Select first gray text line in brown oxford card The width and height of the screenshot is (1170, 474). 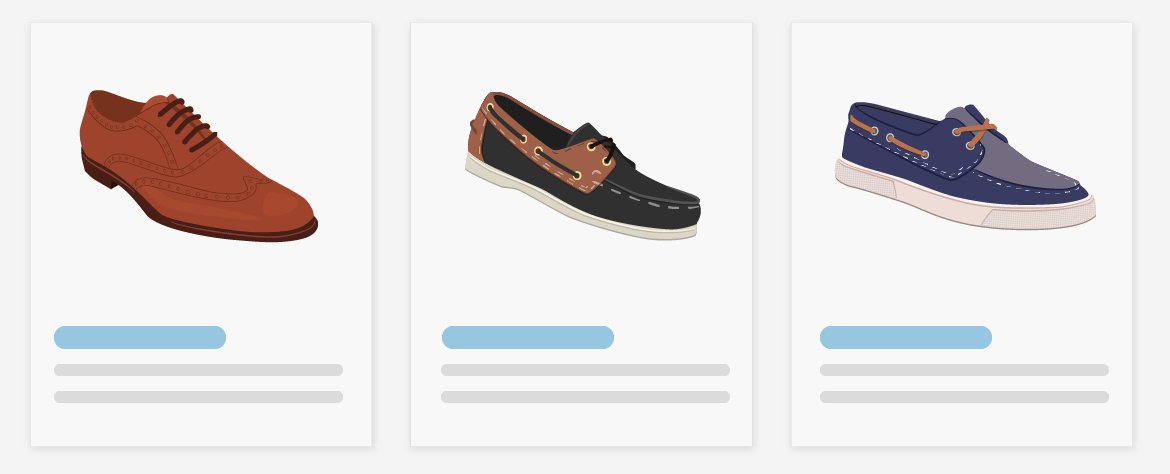(x=198, y=370)
